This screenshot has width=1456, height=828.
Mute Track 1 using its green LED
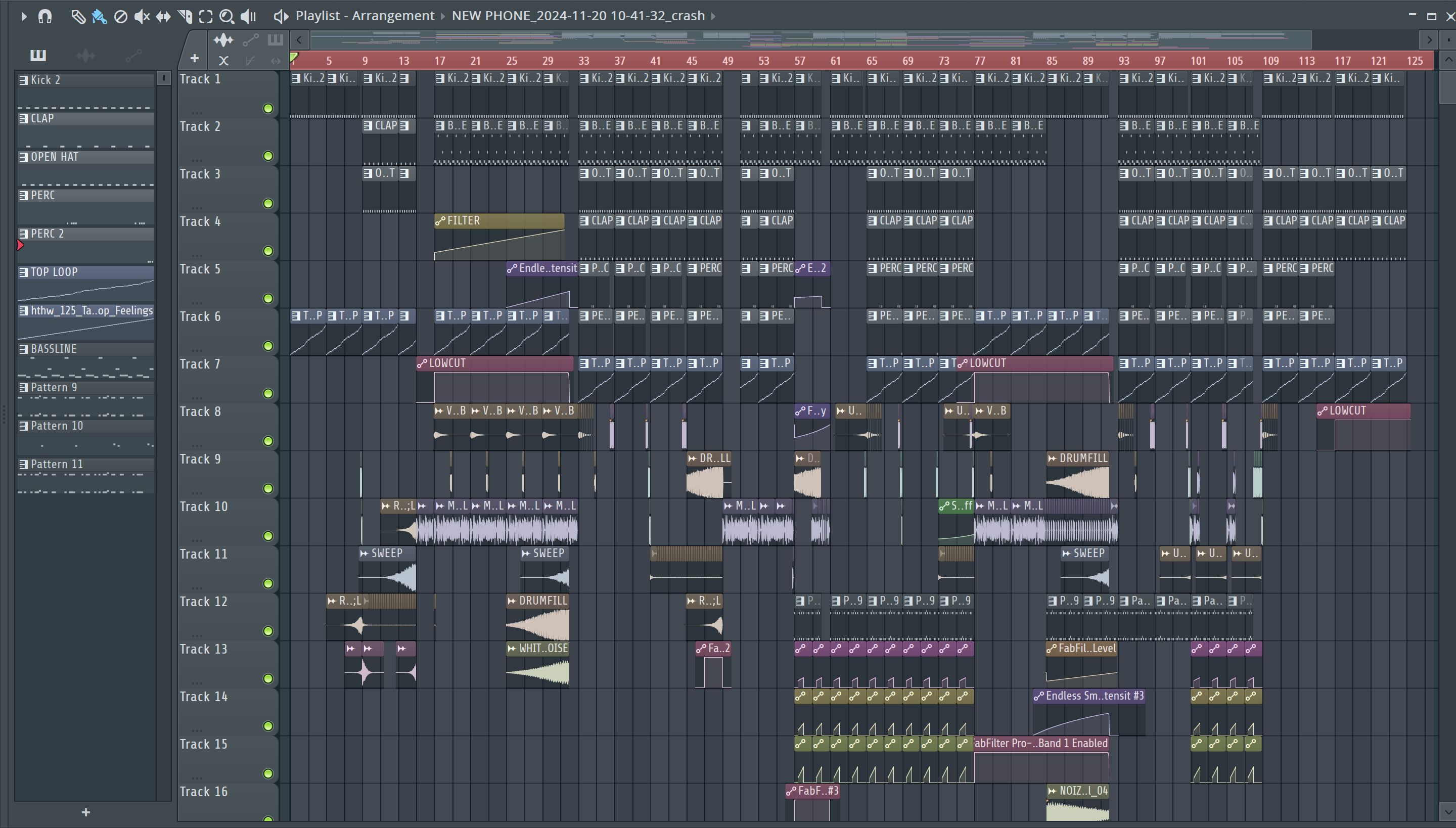tap(268, 109)
